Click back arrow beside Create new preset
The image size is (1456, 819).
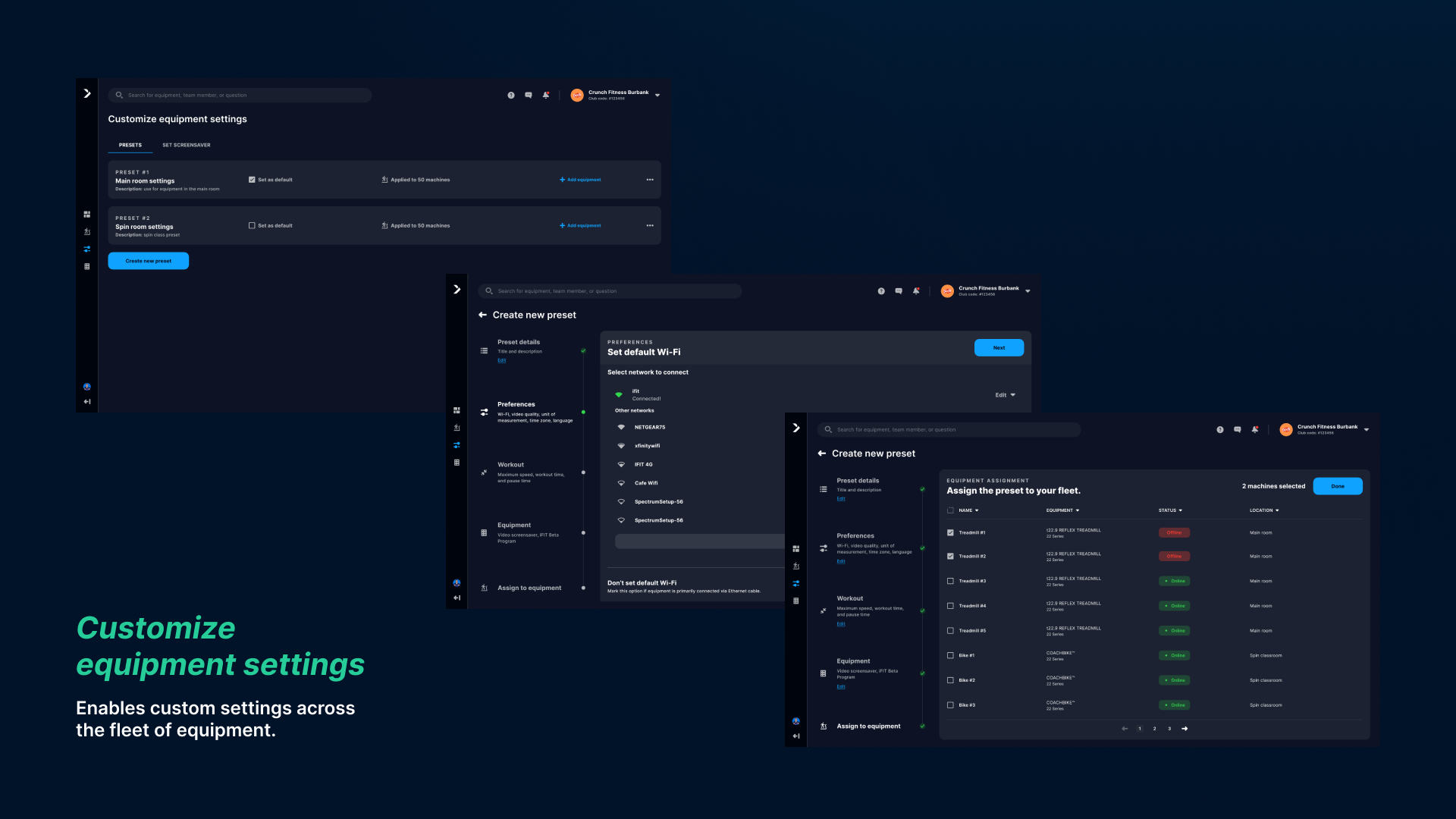(x=482, y=315)
